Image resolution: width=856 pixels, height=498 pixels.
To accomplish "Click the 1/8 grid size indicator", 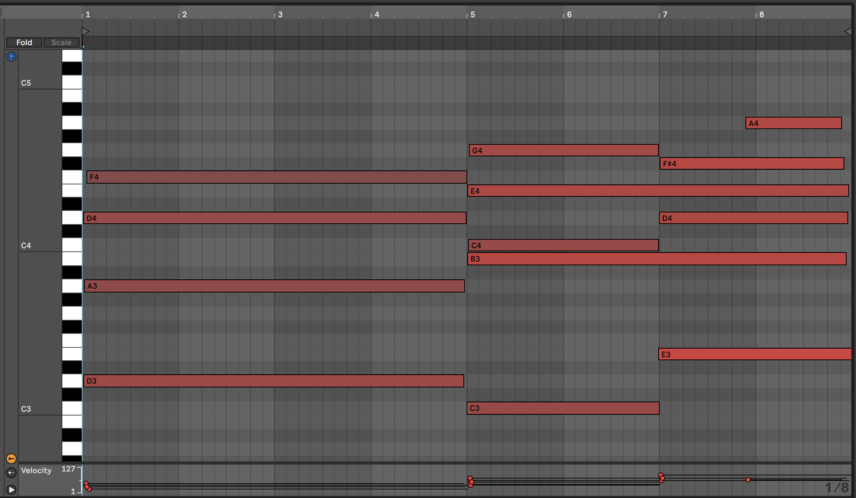I will [836, 487].
